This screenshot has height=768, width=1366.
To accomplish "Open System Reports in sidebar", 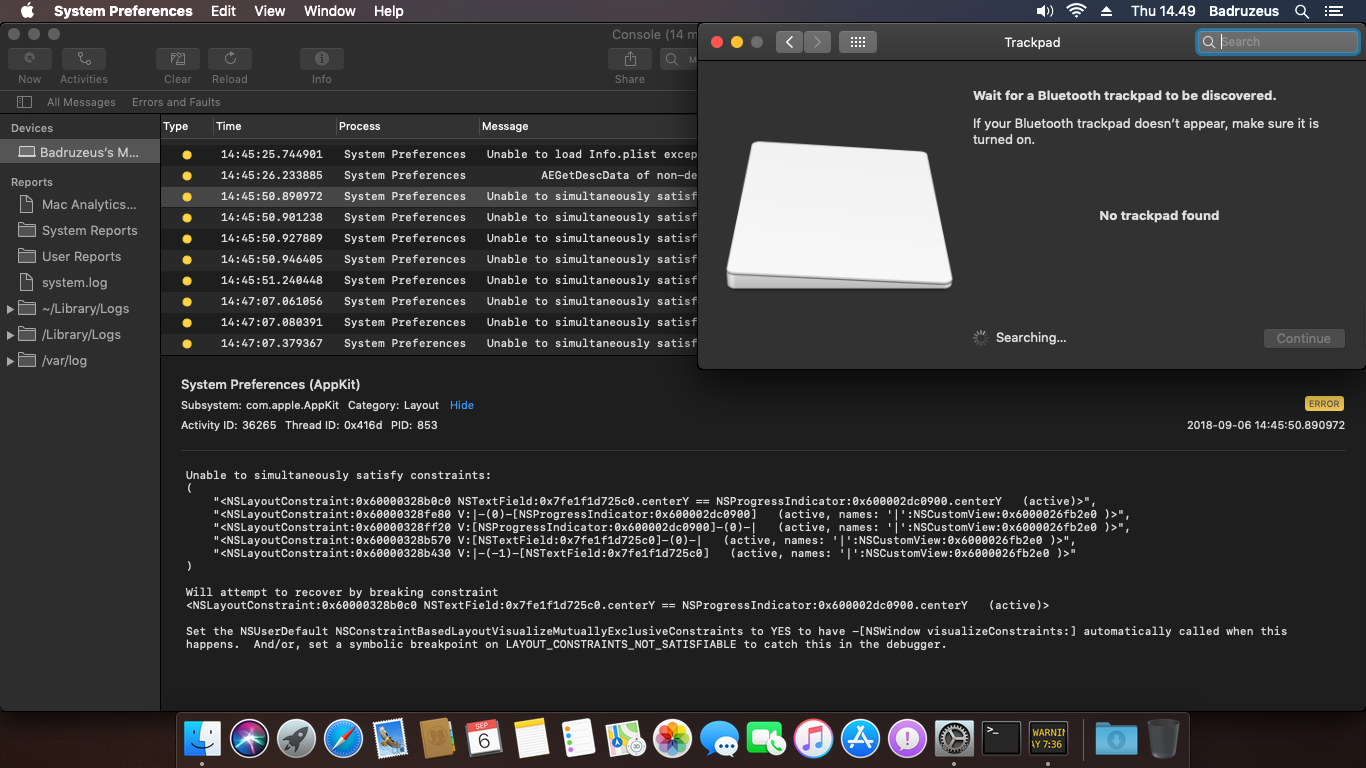I will (x=80, y=230).
